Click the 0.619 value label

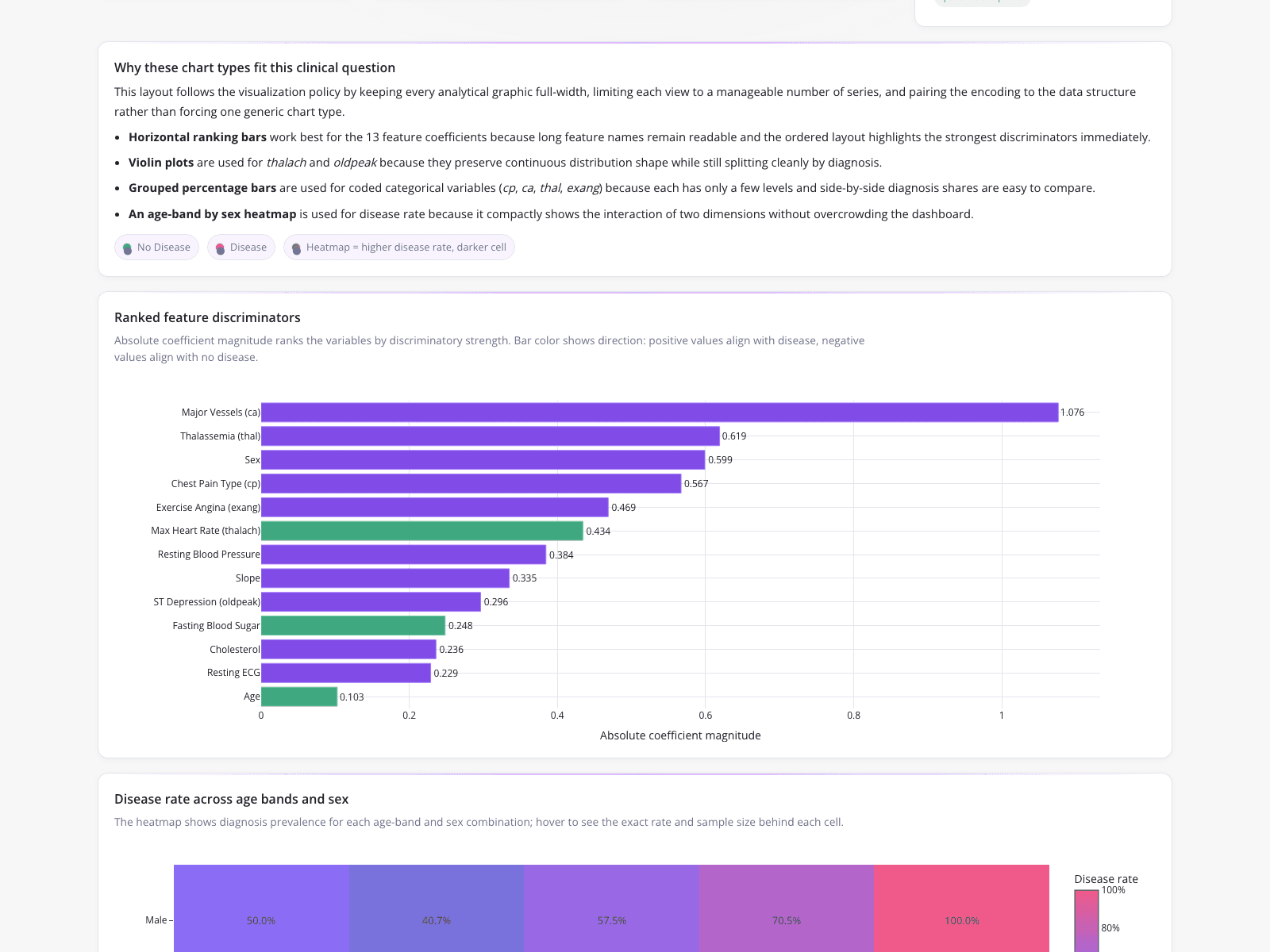pos(734,436)
